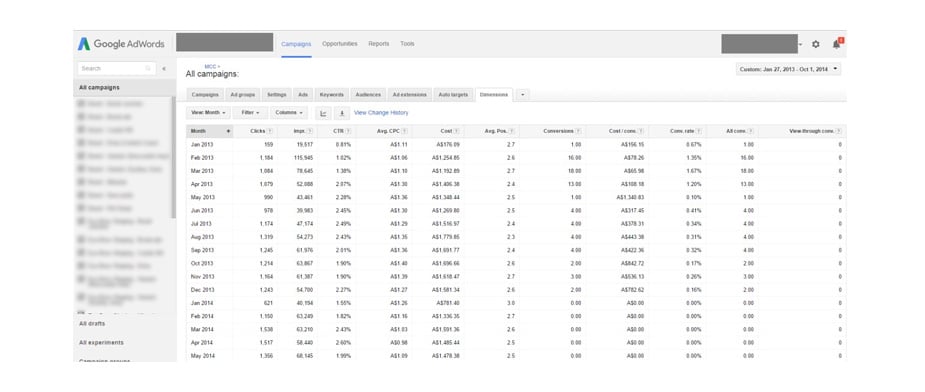Click the View Change History link

[x=381, y=113]
